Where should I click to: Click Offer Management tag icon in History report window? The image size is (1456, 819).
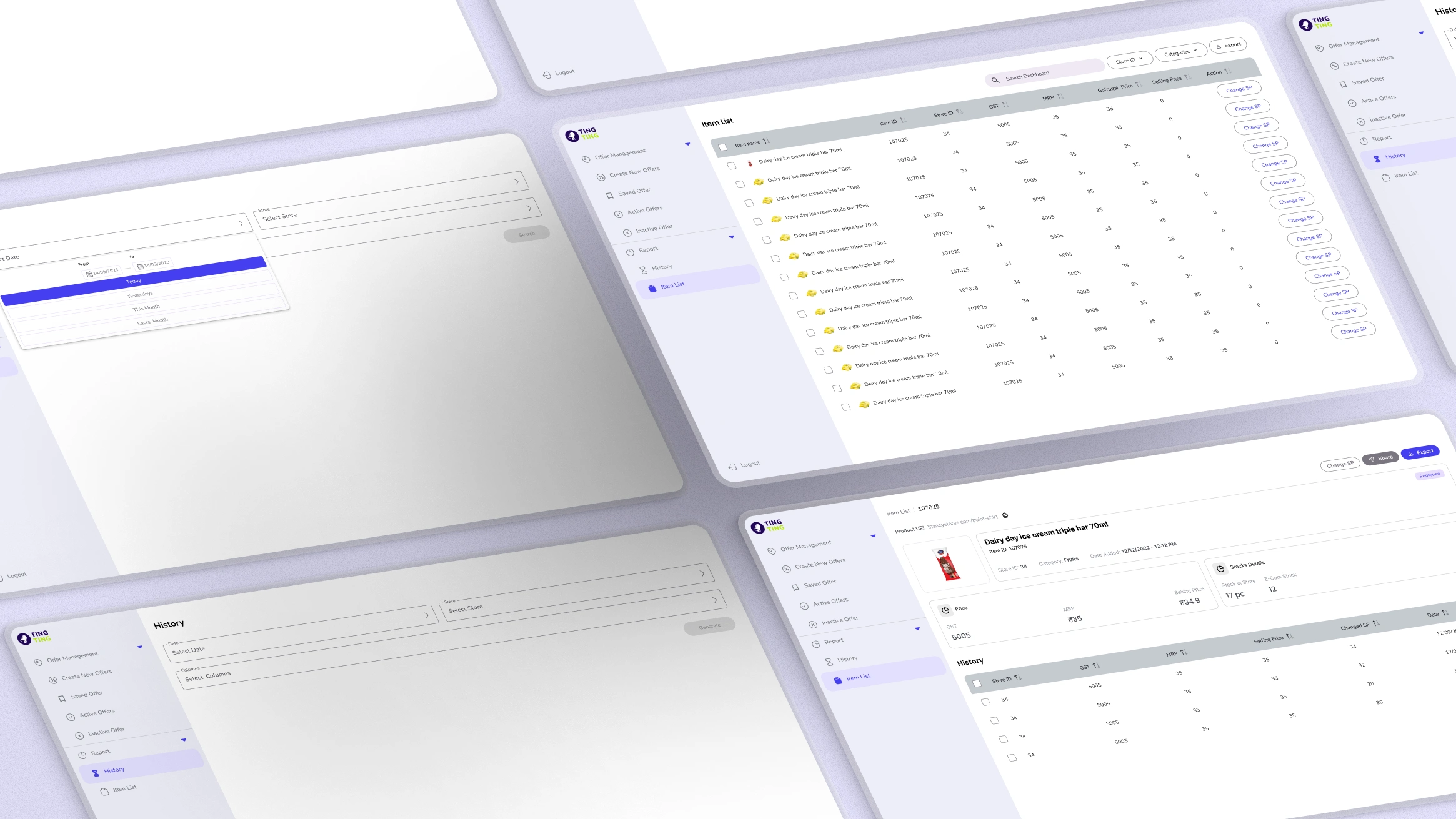(x=38, y=662)
